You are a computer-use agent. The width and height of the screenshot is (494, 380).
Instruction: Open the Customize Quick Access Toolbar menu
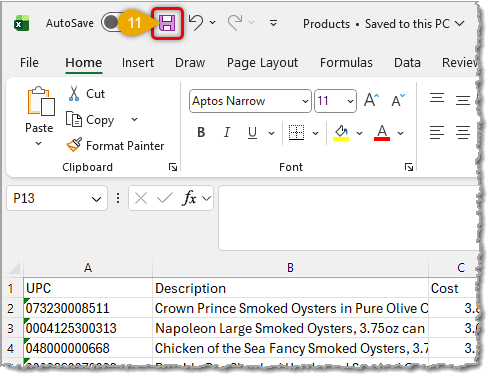coord(273,23)
